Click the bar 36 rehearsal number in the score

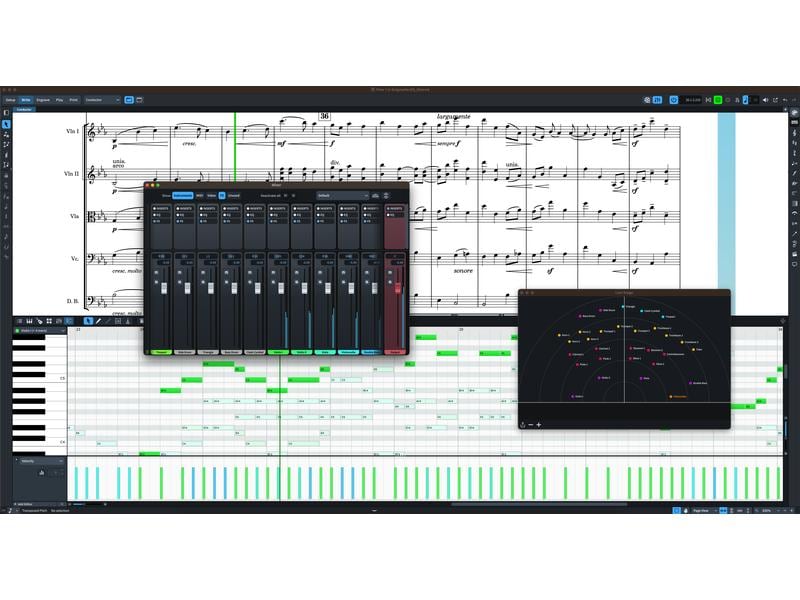[324, 116]
